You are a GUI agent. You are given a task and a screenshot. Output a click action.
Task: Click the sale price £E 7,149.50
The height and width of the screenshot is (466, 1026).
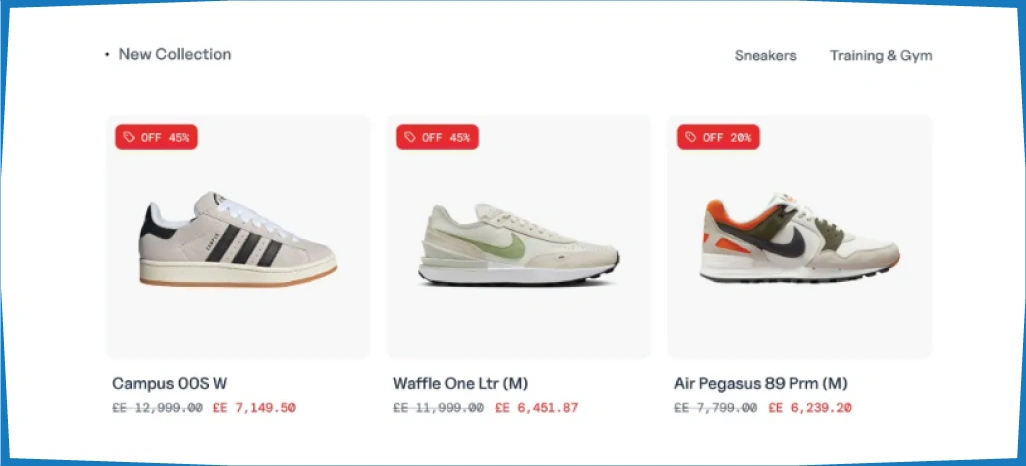[254, 408]
